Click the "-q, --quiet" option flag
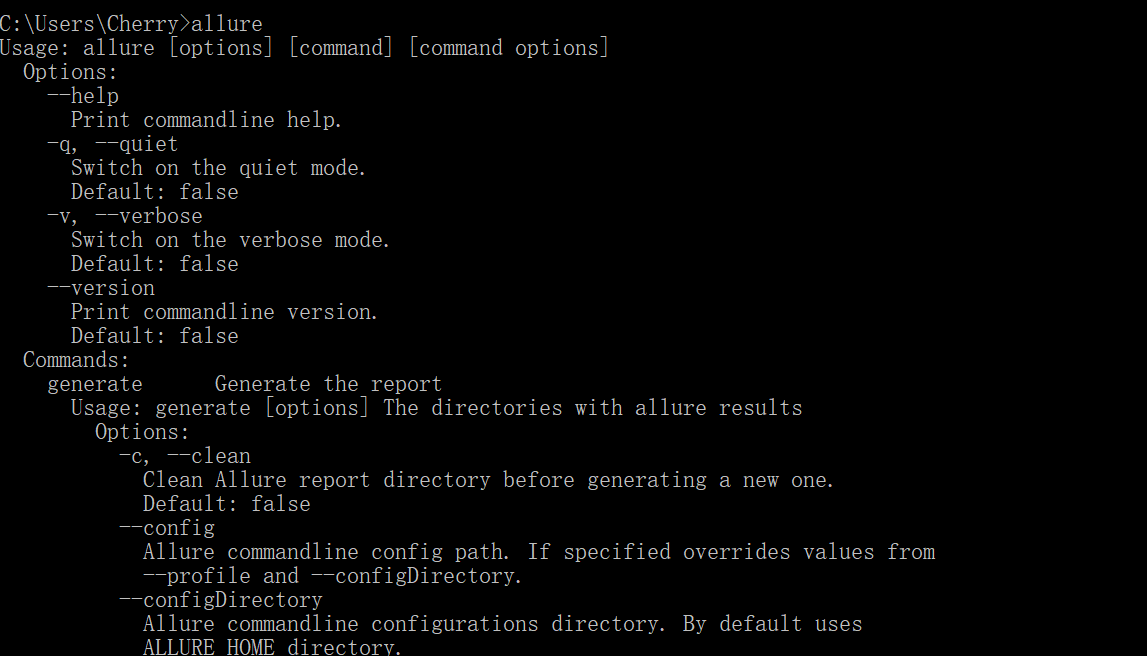Viewport: 1147px width, 656px height. click(x=112, y=143)
